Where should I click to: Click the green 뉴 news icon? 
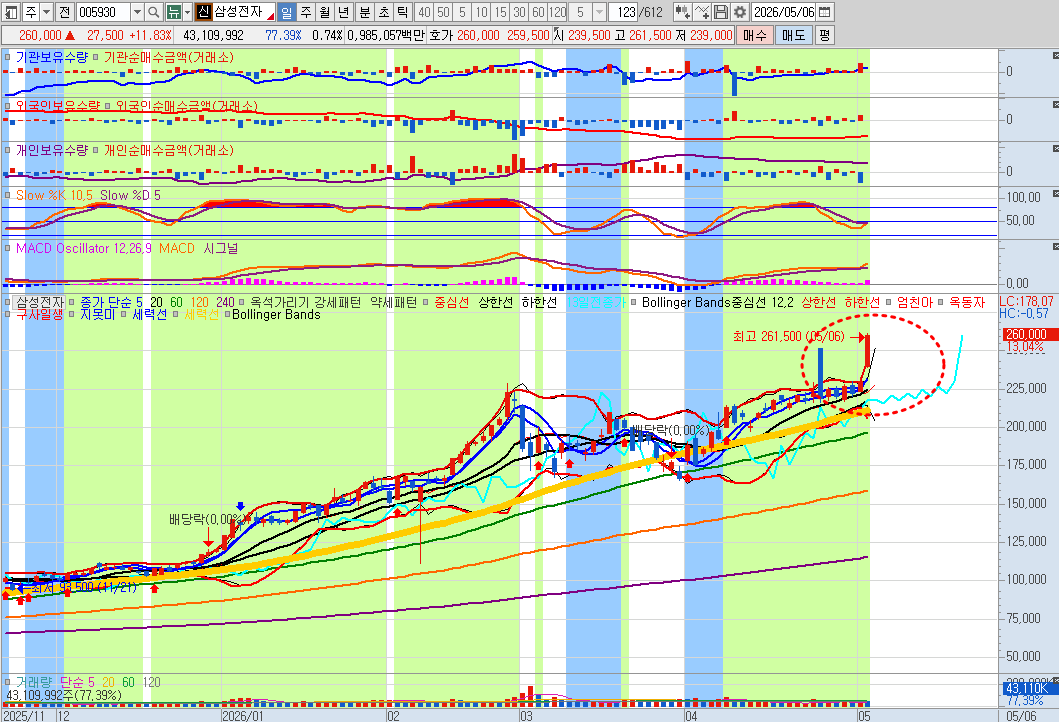(173, 11)
